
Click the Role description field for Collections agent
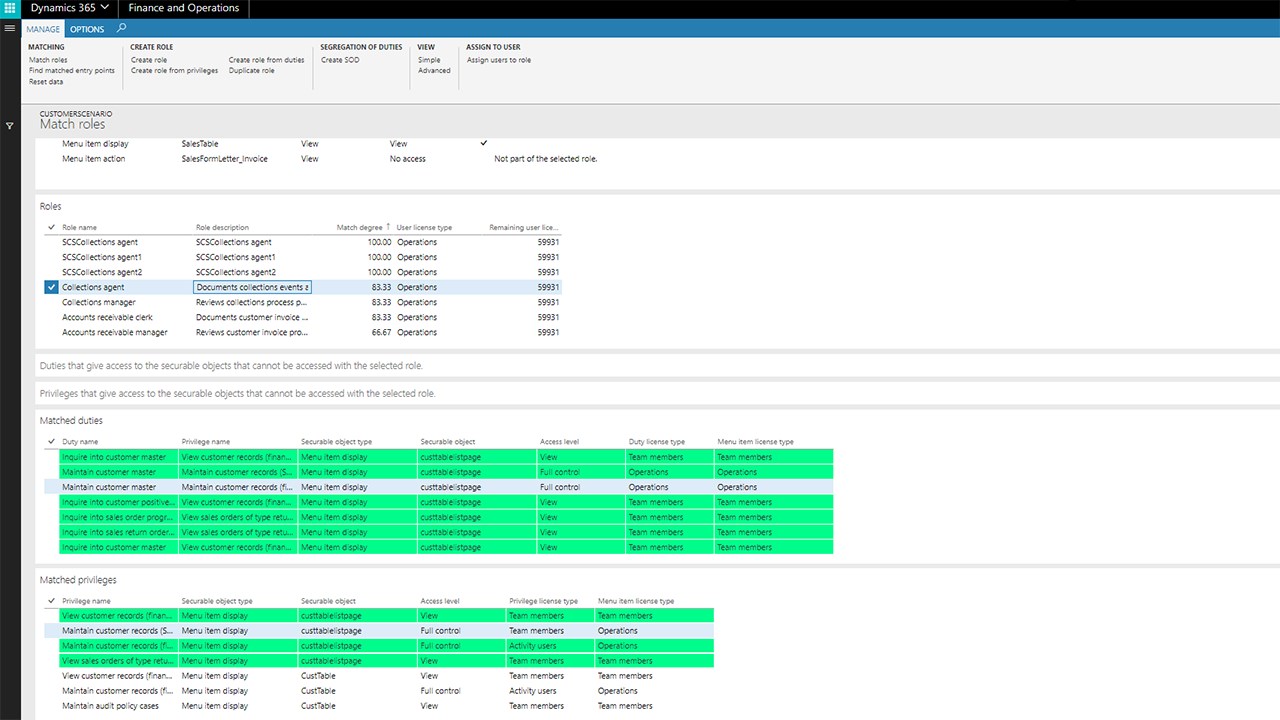(252, 287)
